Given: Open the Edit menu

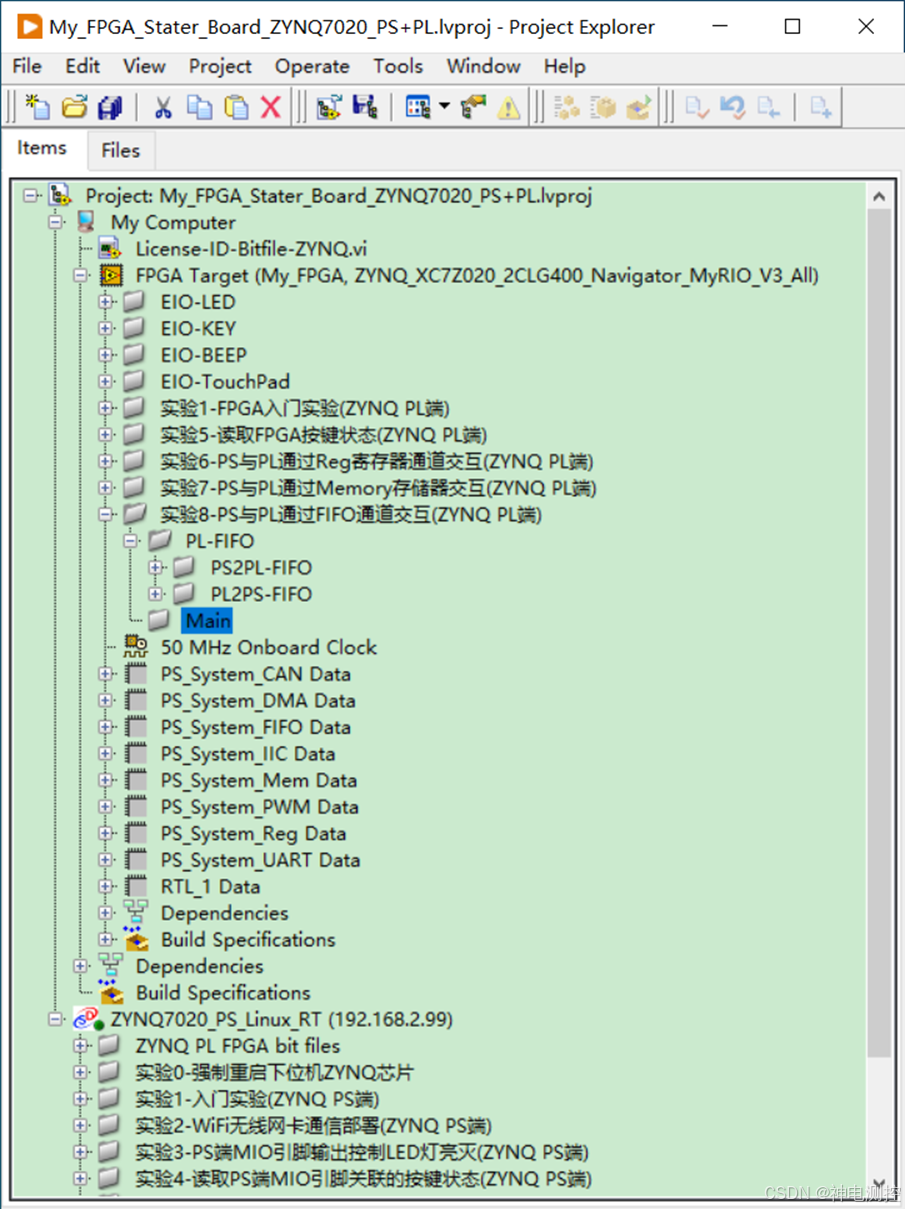Looking at the screenshot, I should [x=82, y=66].
